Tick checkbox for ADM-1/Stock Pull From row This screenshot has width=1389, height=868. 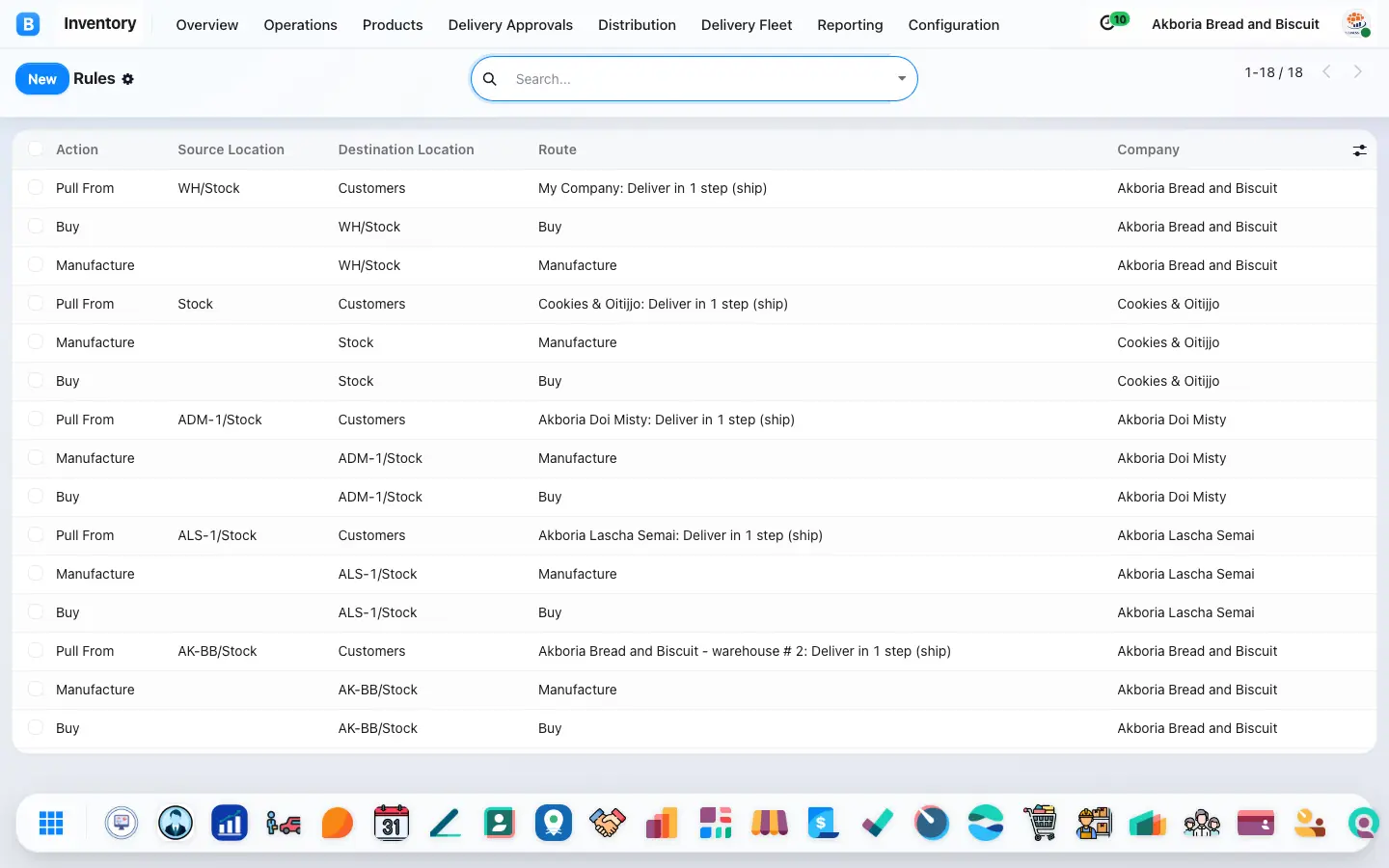click(36, 419)
